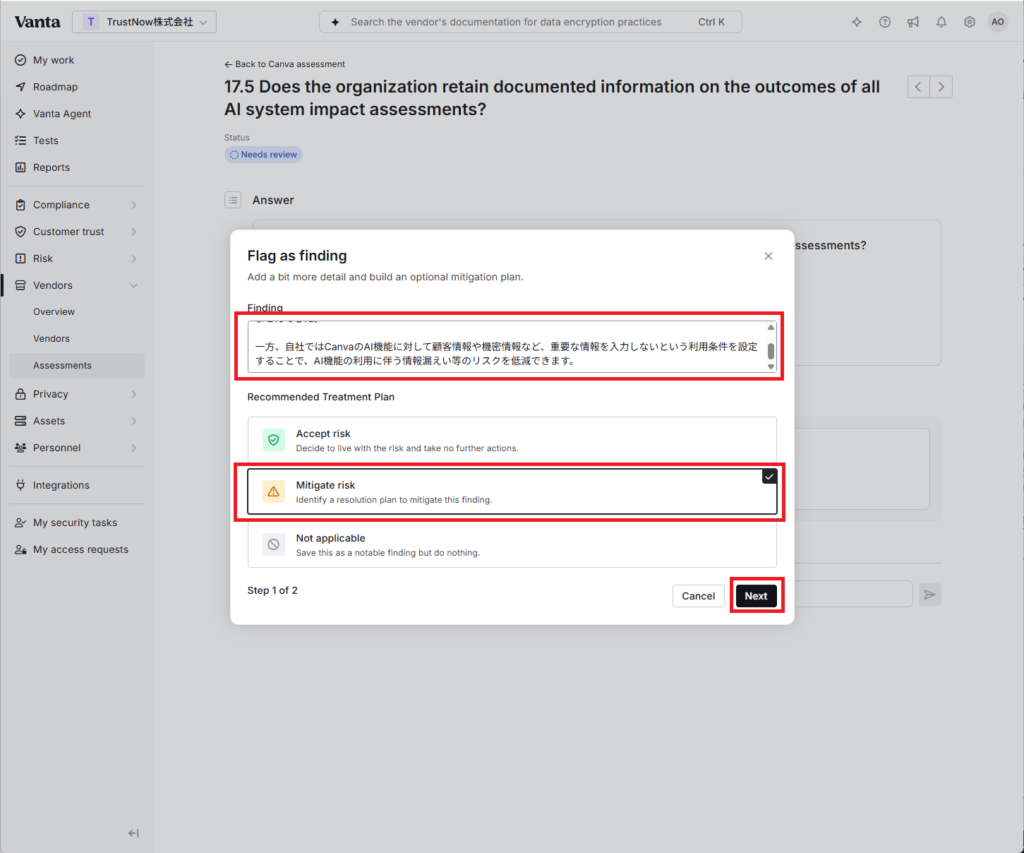1024x853 pixels.
Task: Choose the Not applicable option
Action: 512,545
